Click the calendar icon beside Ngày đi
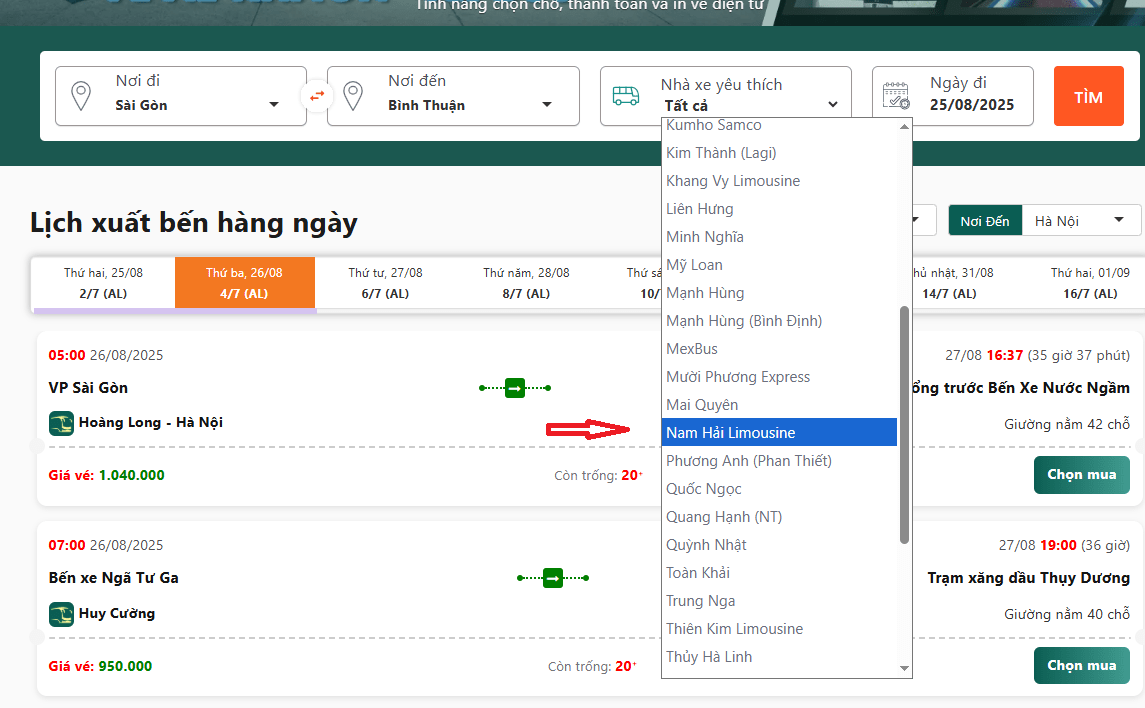This screenshot has height=708, width=1145. (x=896, y=96)
